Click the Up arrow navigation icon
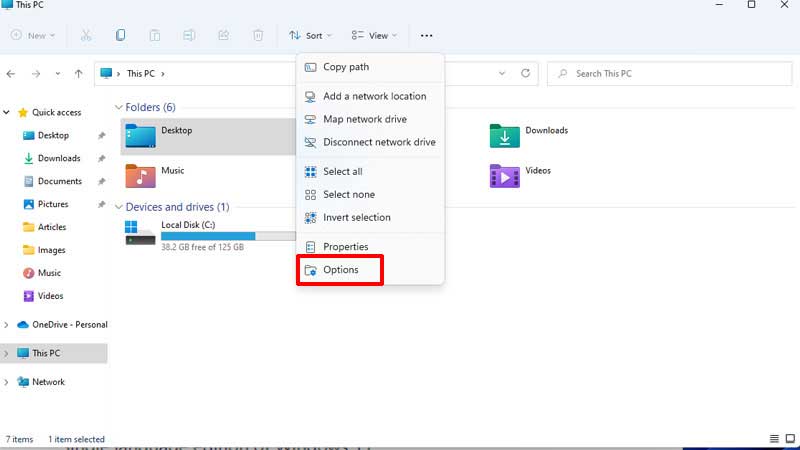The height and width of the screenshot is (450, 800). (78, 74)
